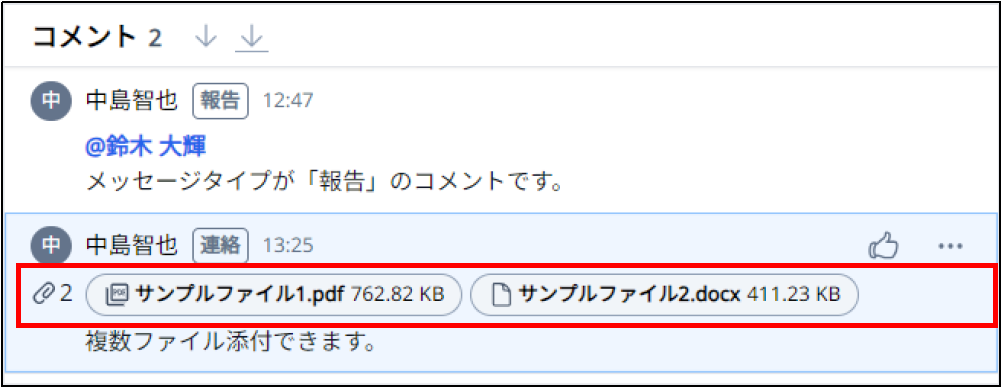Click the down arrow next to comment count
This screenshot has height=388, width=1002.
tap(206, 38)
